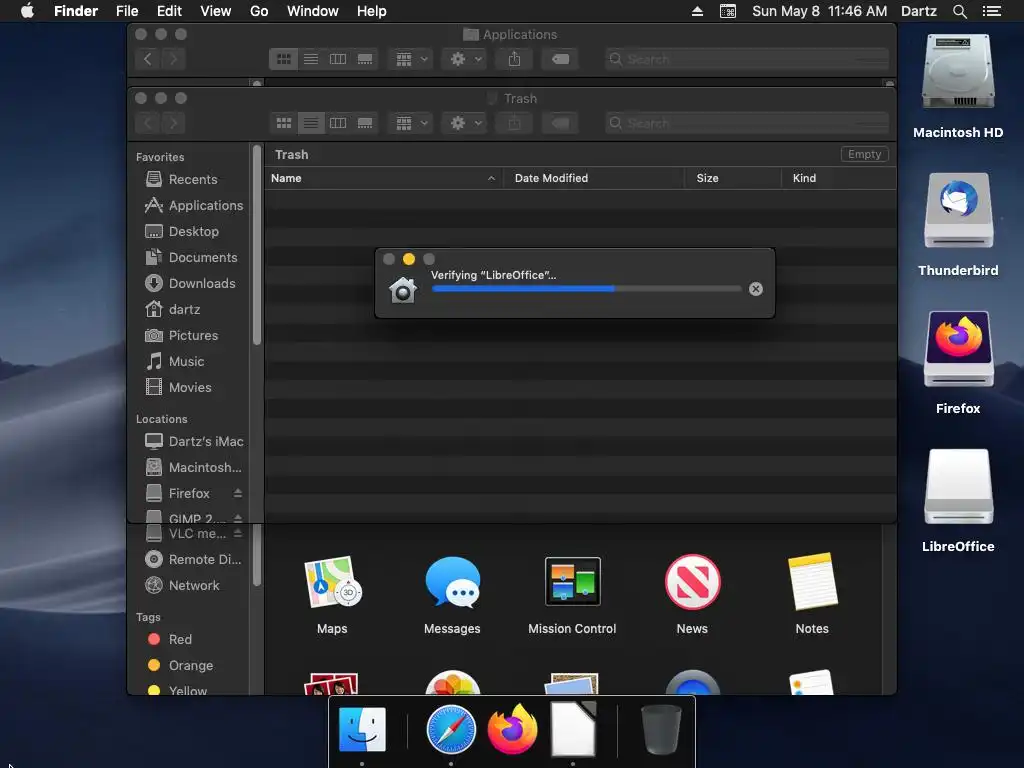This screenshot has width=1024, height=768.
Task: Select Macintosh HD volume in sidebar
Action: pos(193,468)
